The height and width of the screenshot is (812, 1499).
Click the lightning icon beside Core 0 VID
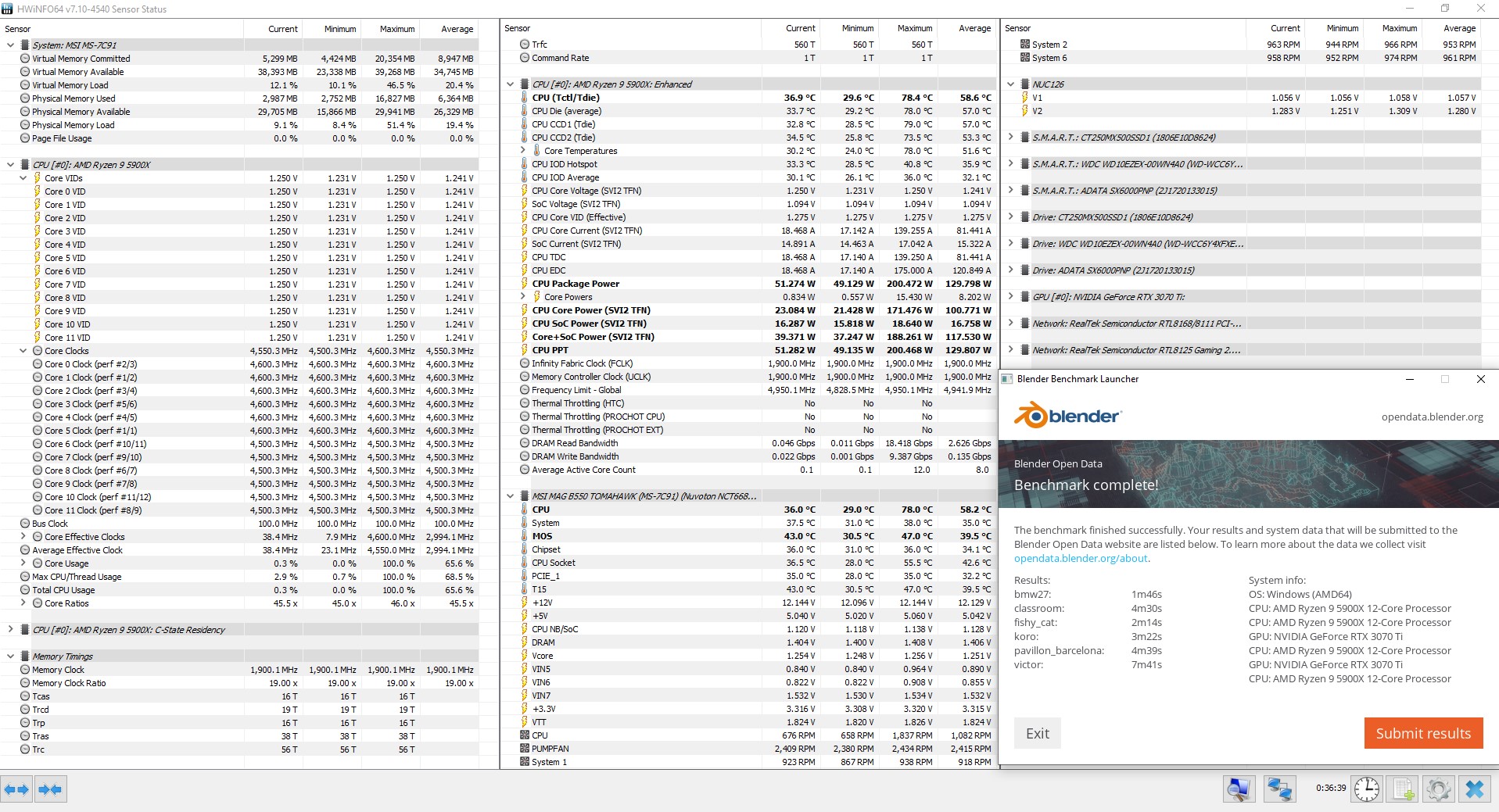coord(38,191)
